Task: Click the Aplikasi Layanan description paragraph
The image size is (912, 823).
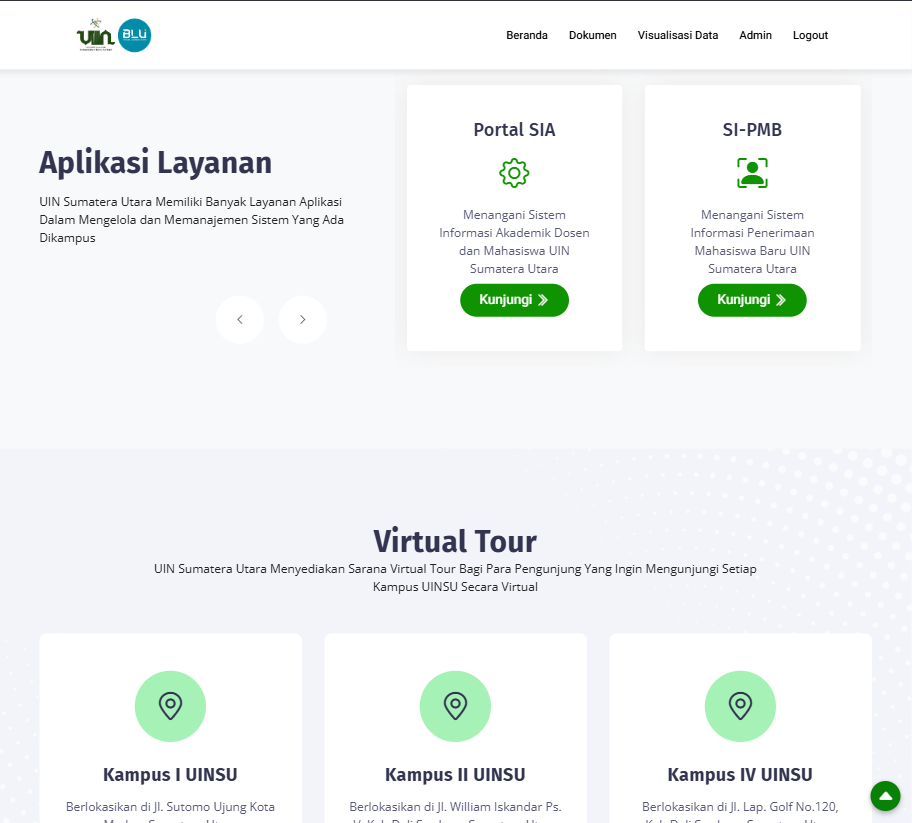Action: [x=192, y=220]
